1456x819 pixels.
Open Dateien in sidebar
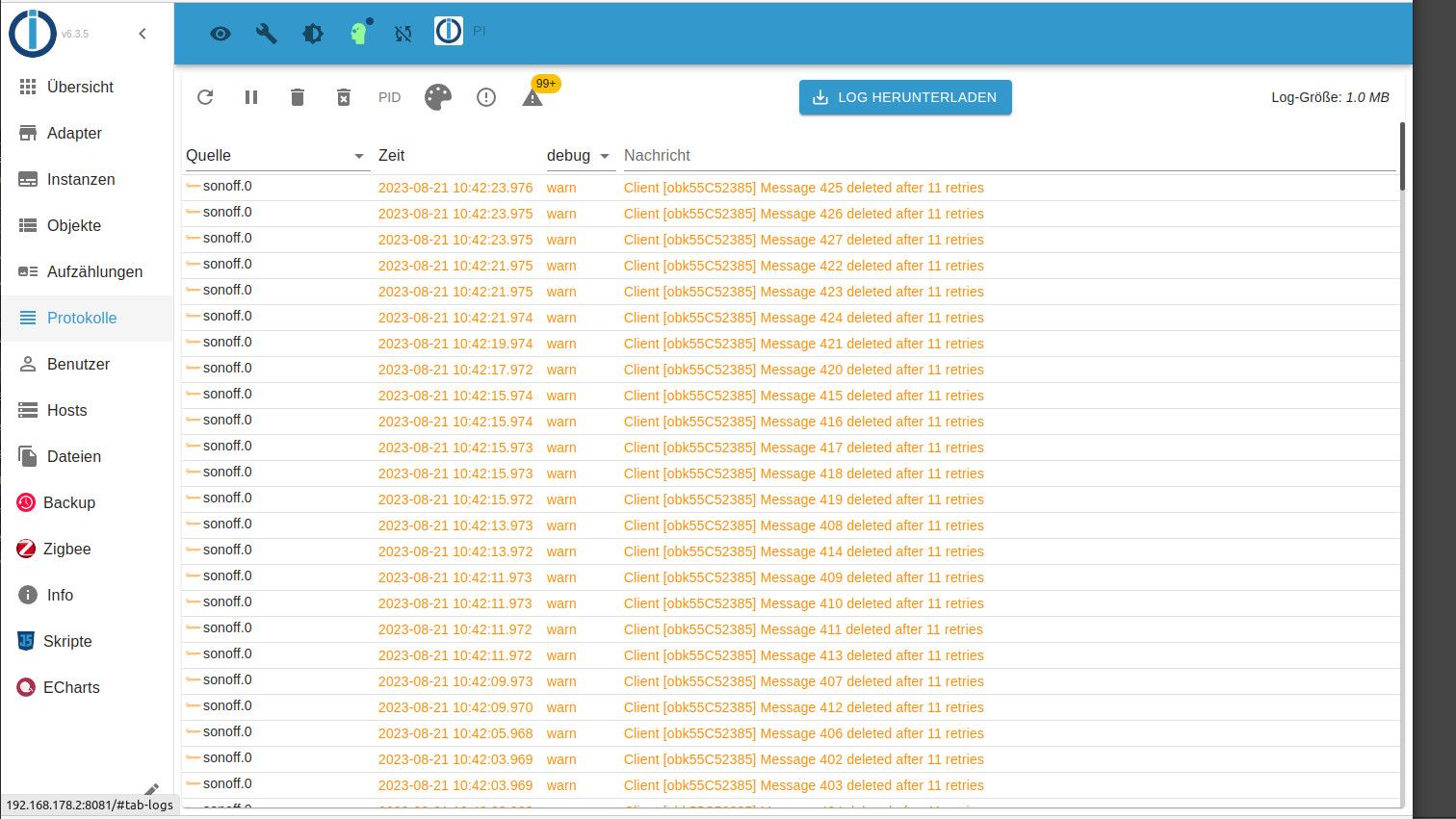tap(87, 456)
